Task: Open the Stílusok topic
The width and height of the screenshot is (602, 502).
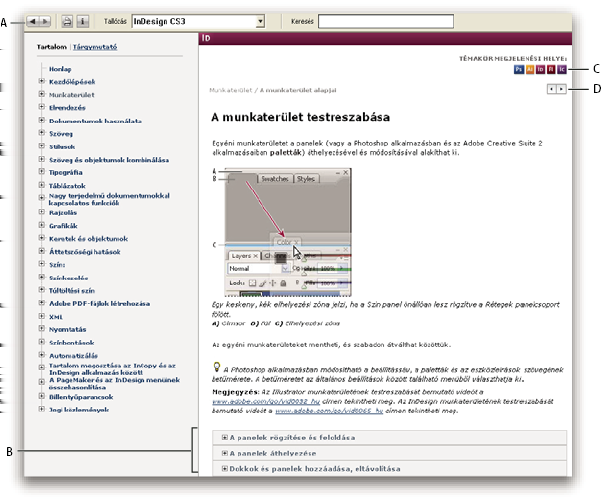Action: point(62,147)
